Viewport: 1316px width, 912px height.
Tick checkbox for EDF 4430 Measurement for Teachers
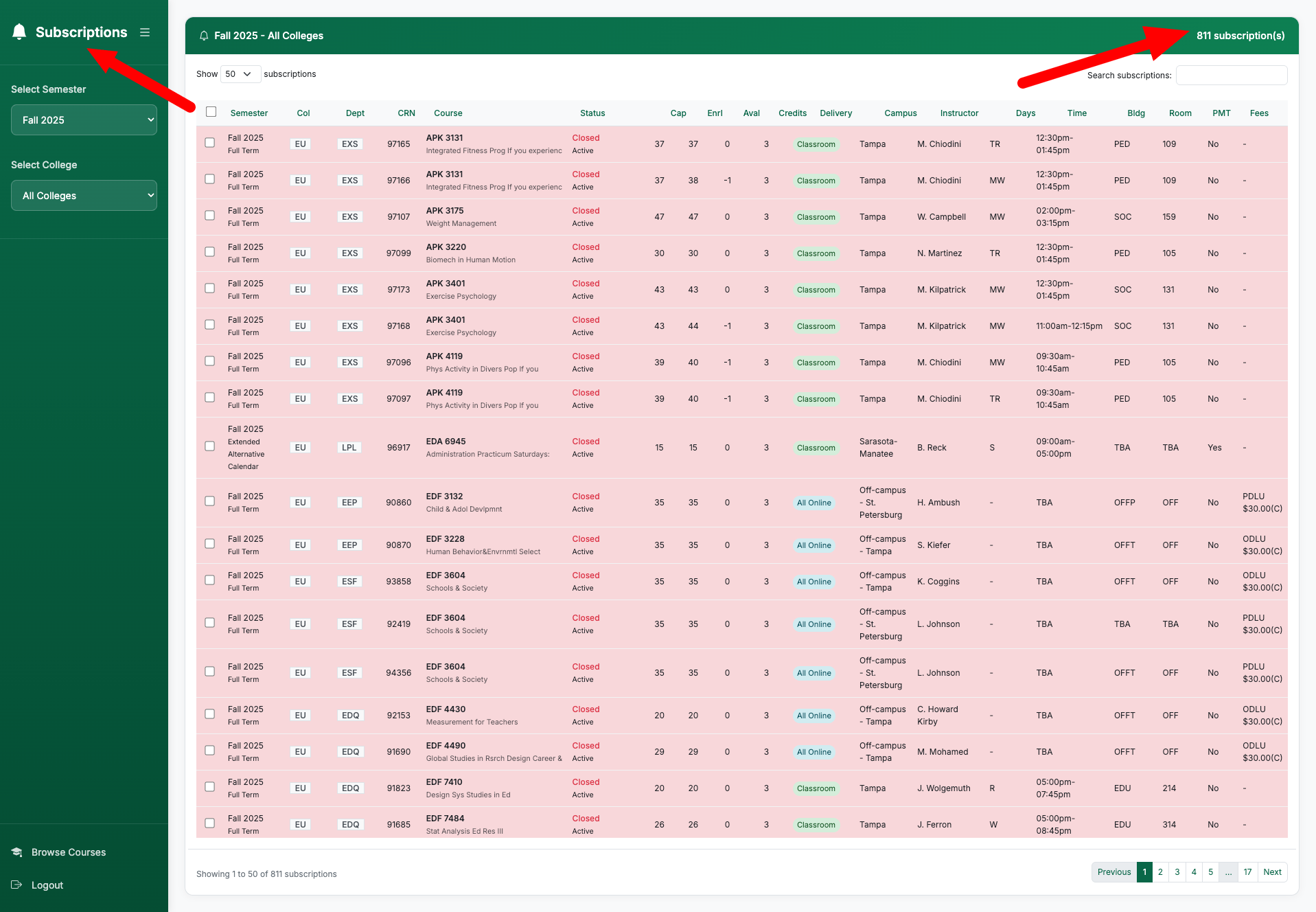210,714
